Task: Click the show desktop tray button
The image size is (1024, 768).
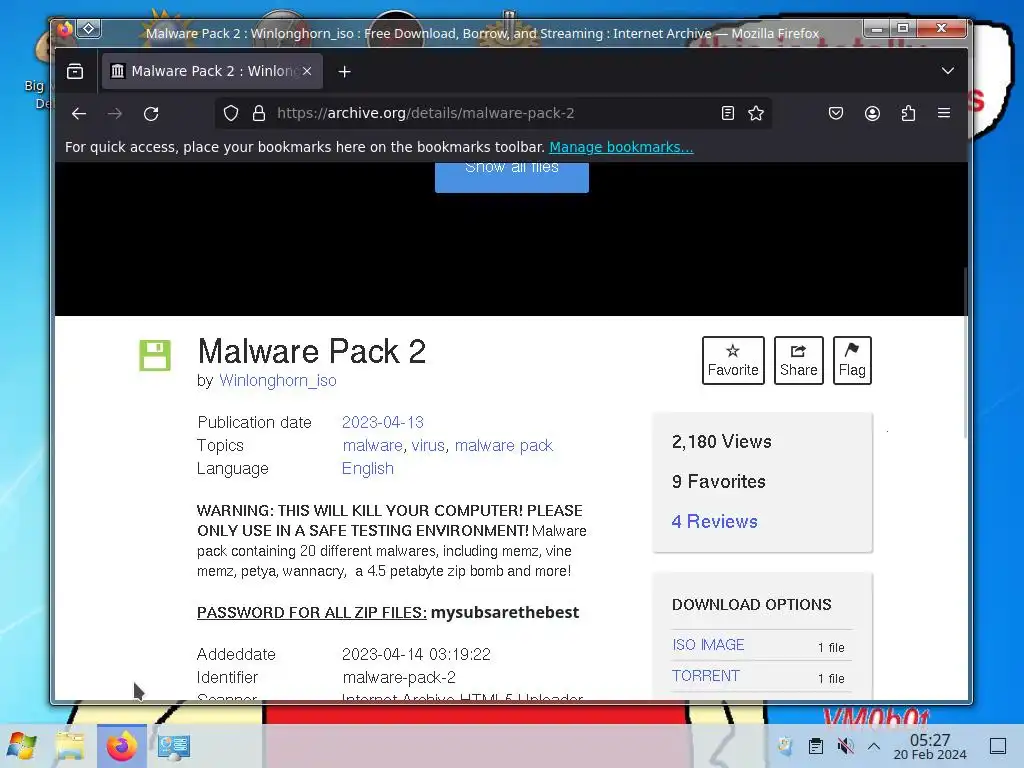Action: (x=998, y=746)
